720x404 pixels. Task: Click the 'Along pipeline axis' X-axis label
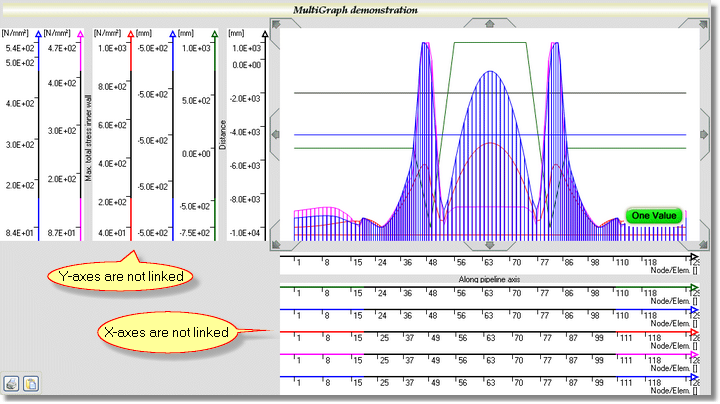click(x=486, y=280)
